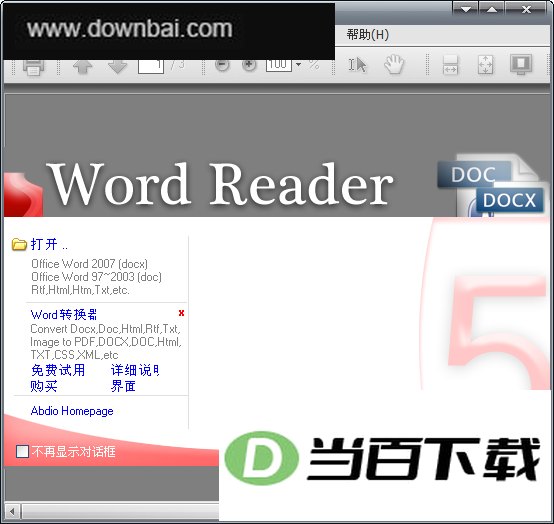554x524 pixels.
Task: Open the 帮助(H) menu
Action: coord(367,35)
